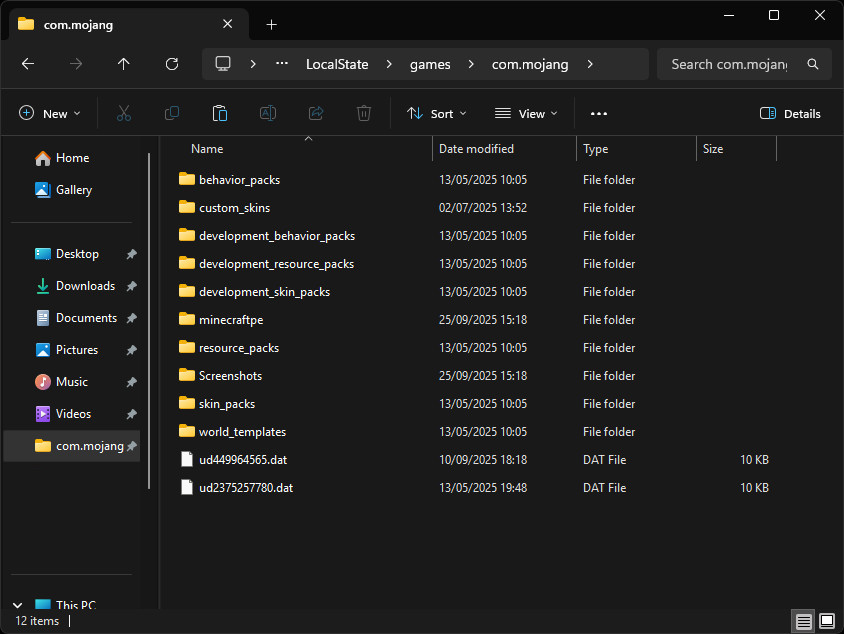Go up one folder level
The height and width of the screenshot is (634, 844).
[124, 64]
